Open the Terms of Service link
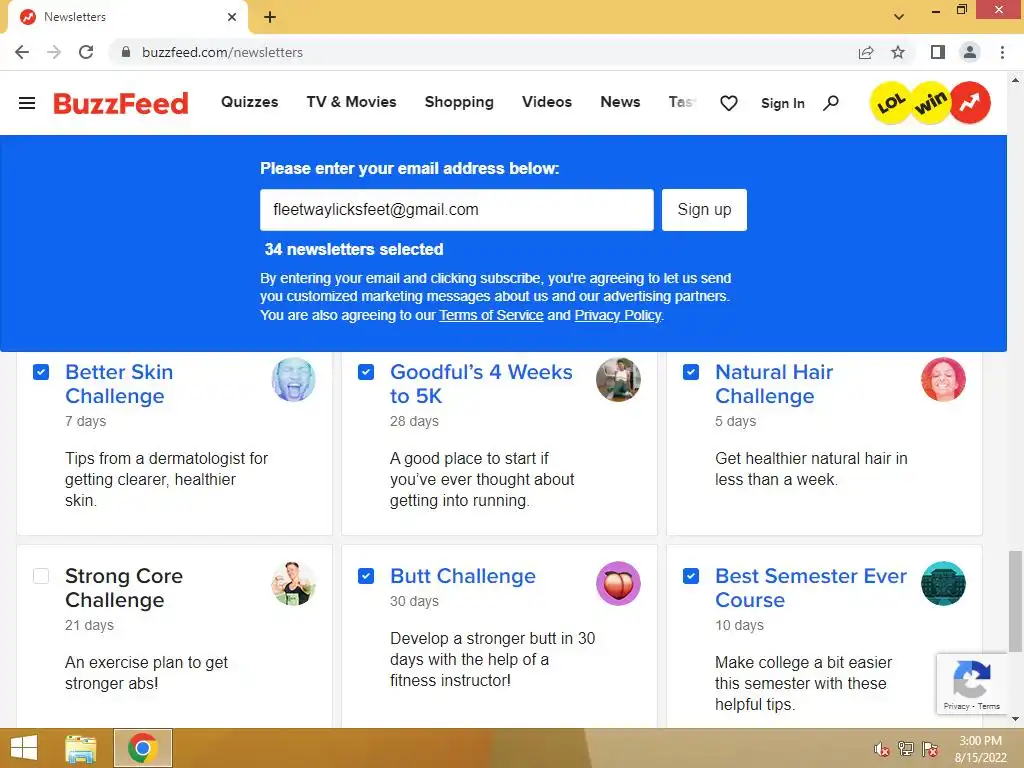Screen dimensions: 1024x768 (491, 315)
